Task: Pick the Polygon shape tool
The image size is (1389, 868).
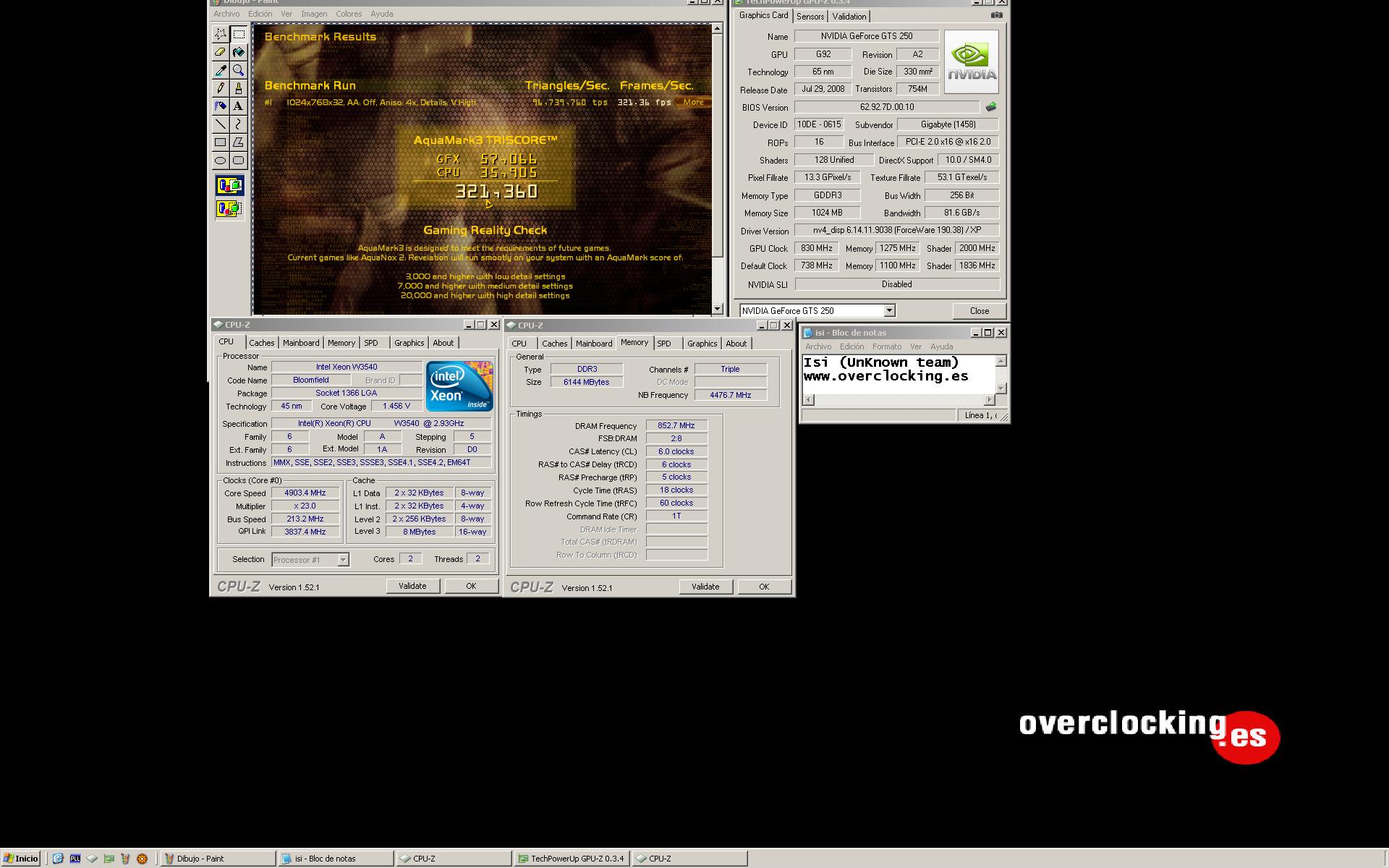Action: click(239, 142)
